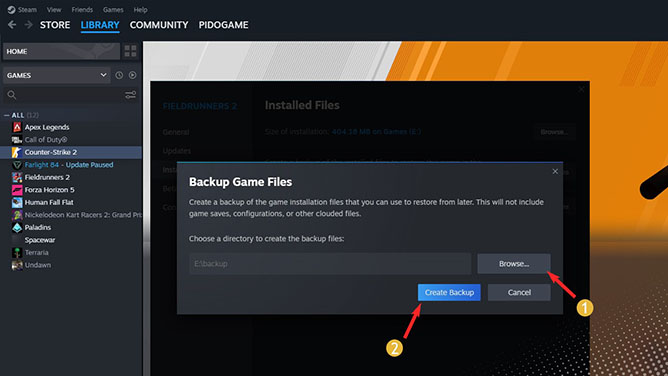Click the back navigation arrow
Viewport: 668px width, 376px height.
tap(12, 25)
